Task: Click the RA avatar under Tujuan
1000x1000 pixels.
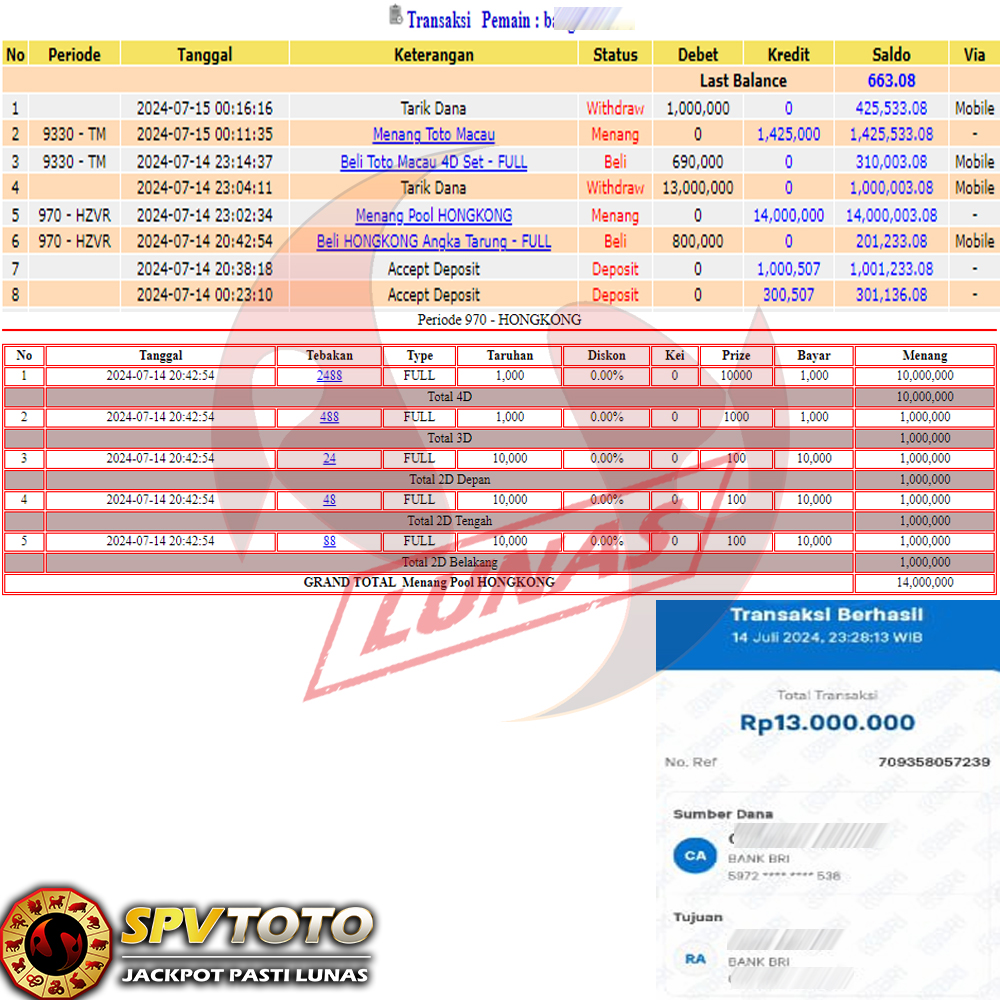Action: (x=694, y=959)
